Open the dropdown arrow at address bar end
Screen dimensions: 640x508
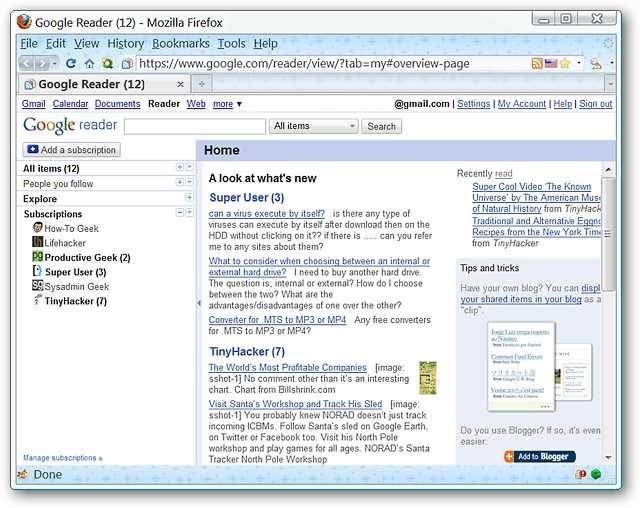click(579, 63)
